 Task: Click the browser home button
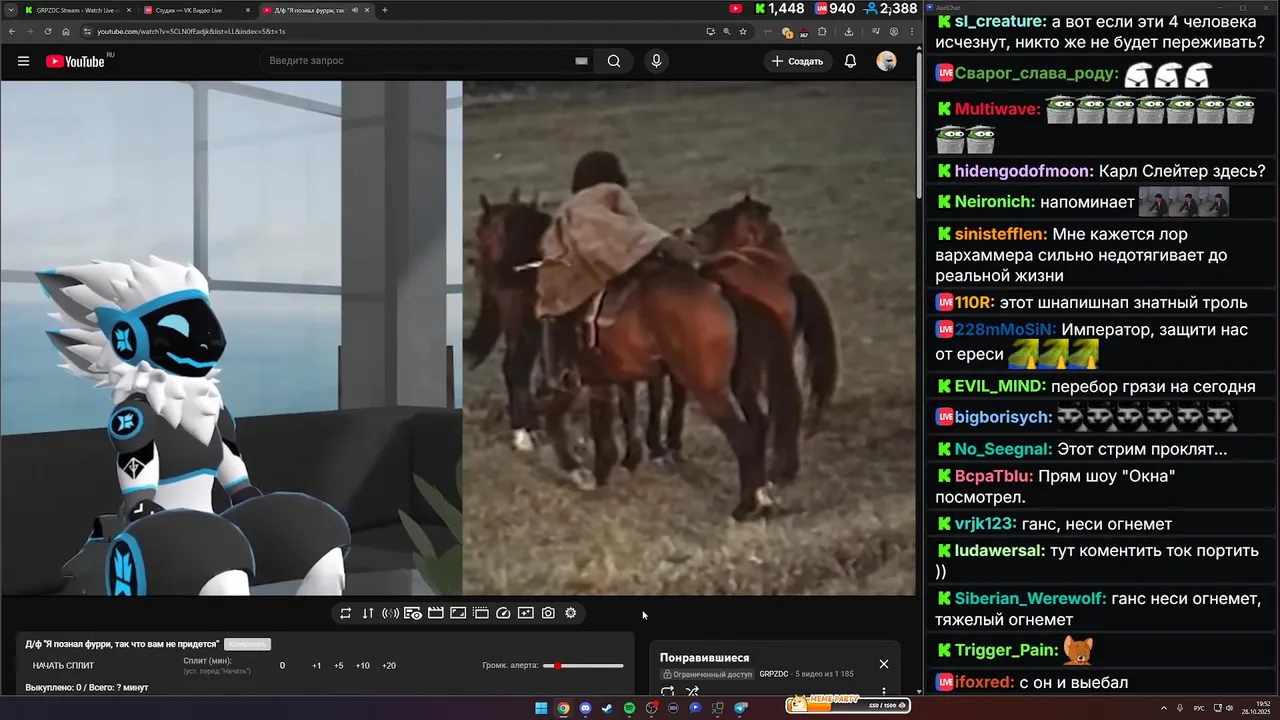tap(66, 31)
